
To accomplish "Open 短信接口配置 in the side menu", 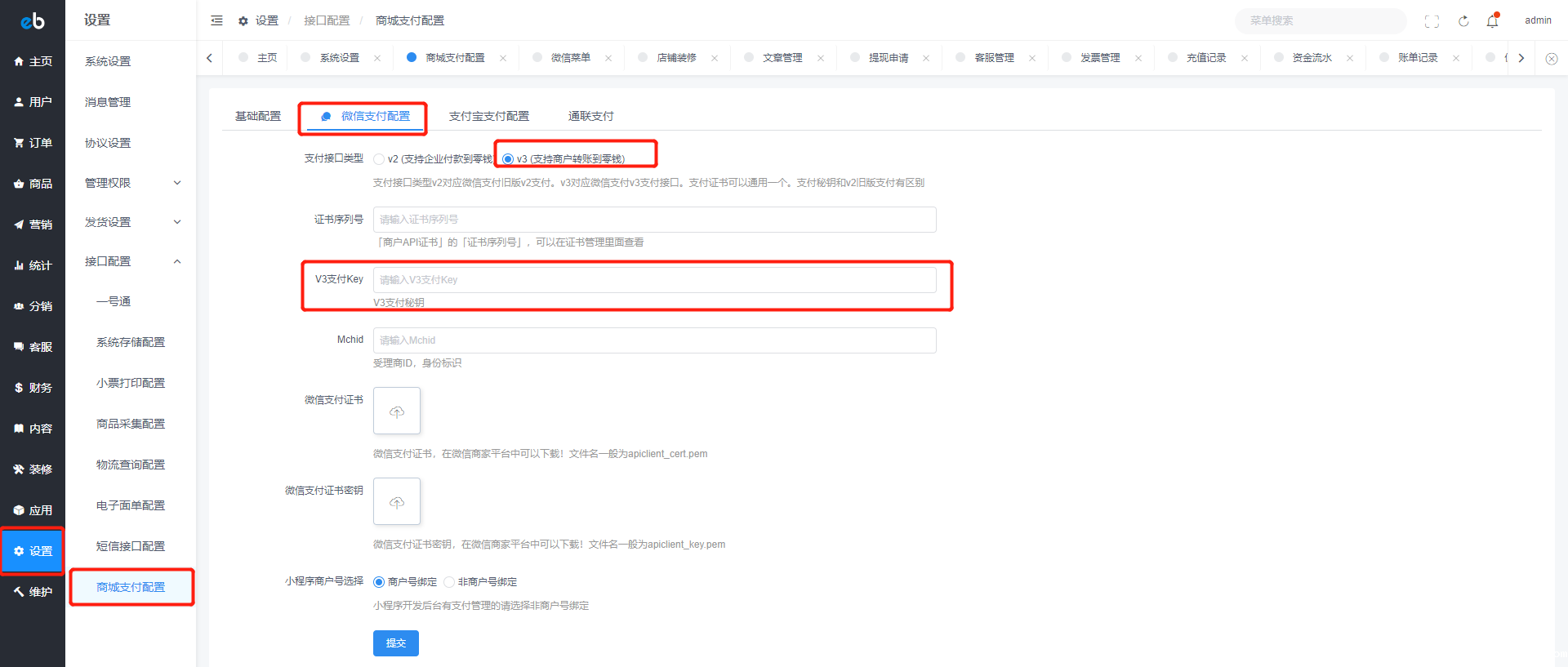I will point(131,546).
